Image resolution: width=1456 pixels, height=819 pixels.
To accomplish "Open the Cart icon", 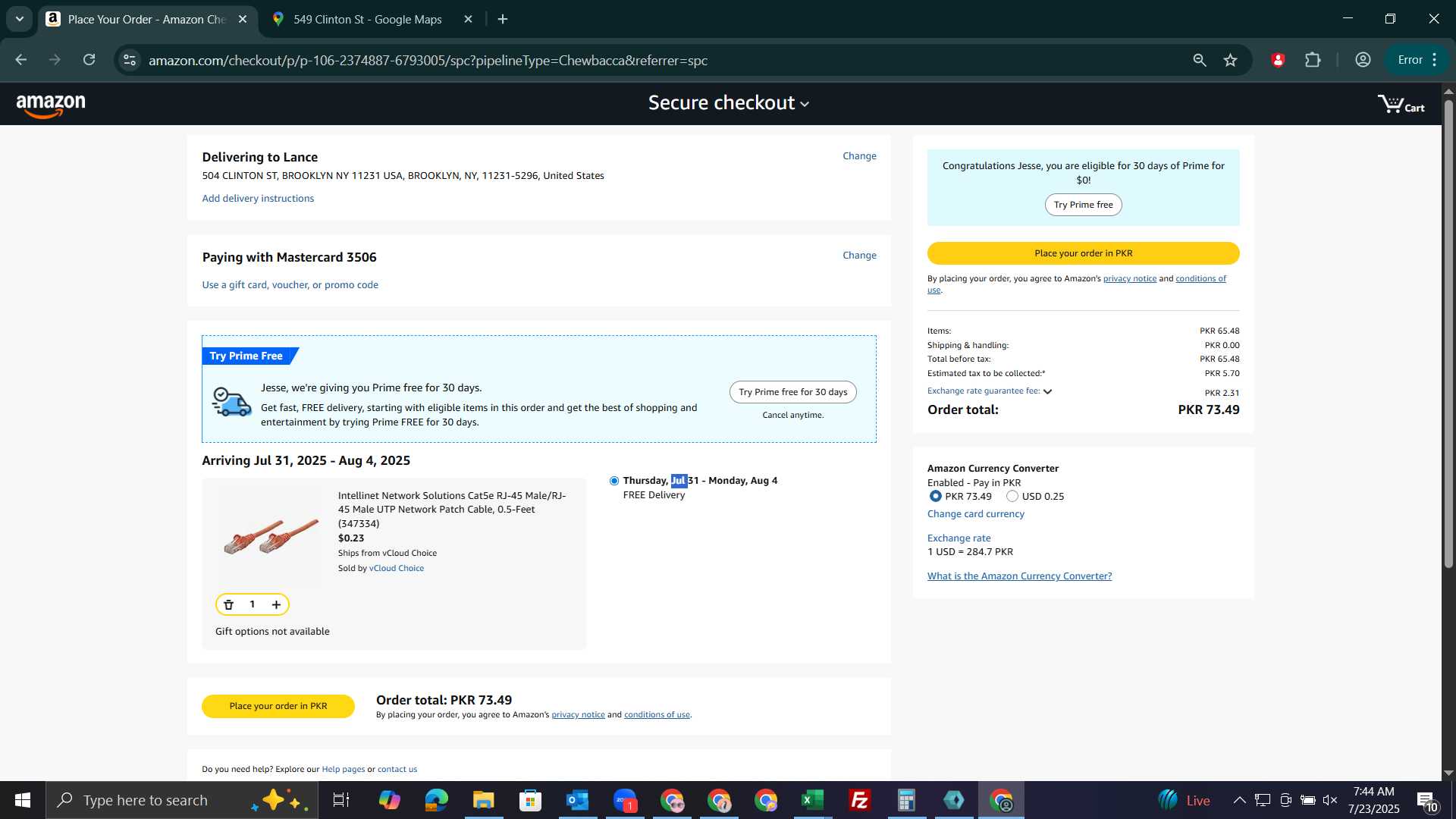I will 1401,104.
